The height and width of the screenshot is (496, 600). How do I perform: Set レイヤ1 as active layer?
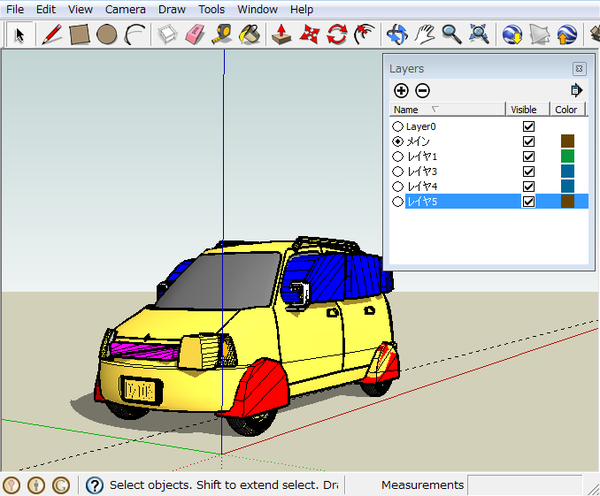[398, 156]
